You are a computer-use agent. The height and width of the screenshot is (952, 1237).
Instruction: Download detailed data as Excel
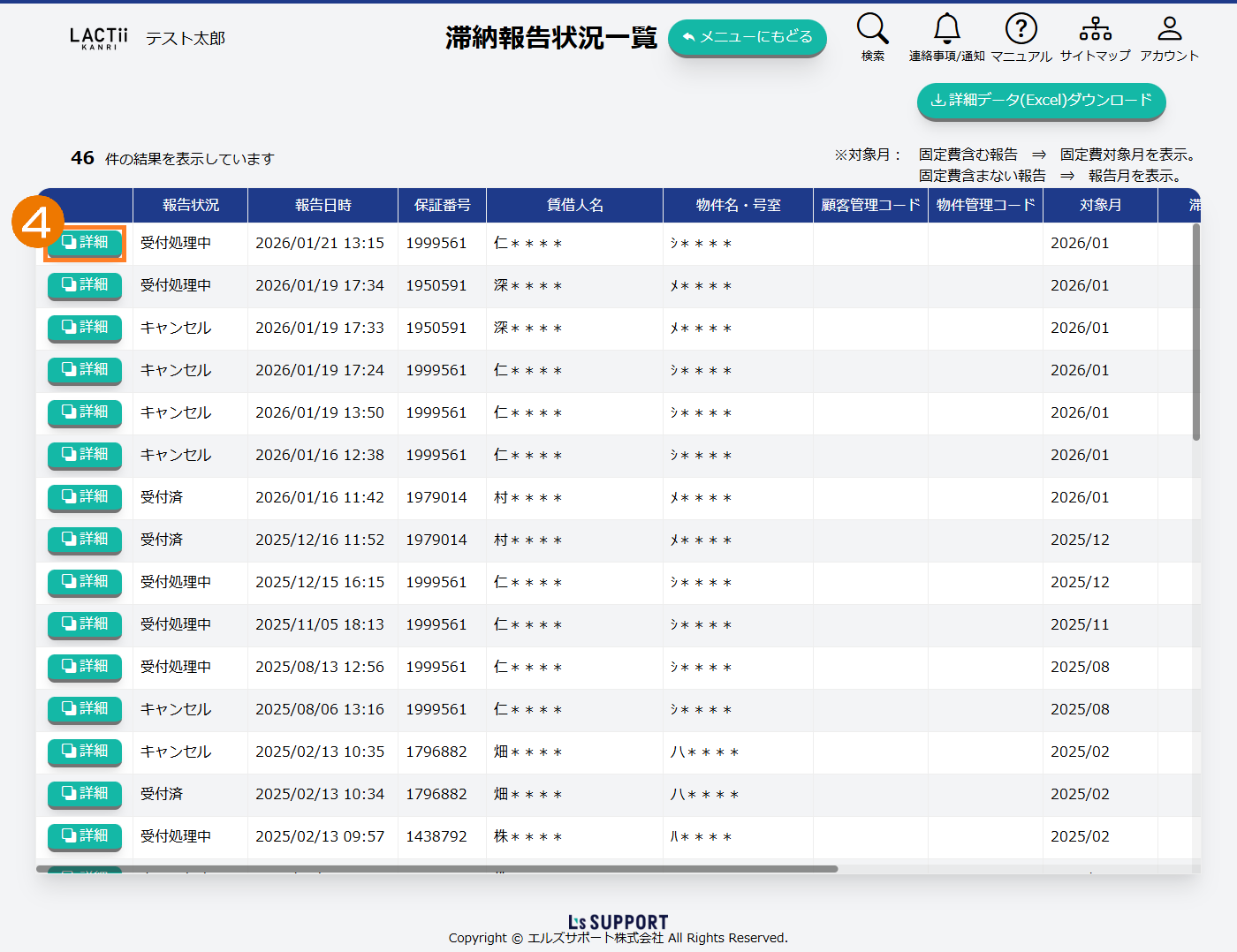pos(1041,101)
